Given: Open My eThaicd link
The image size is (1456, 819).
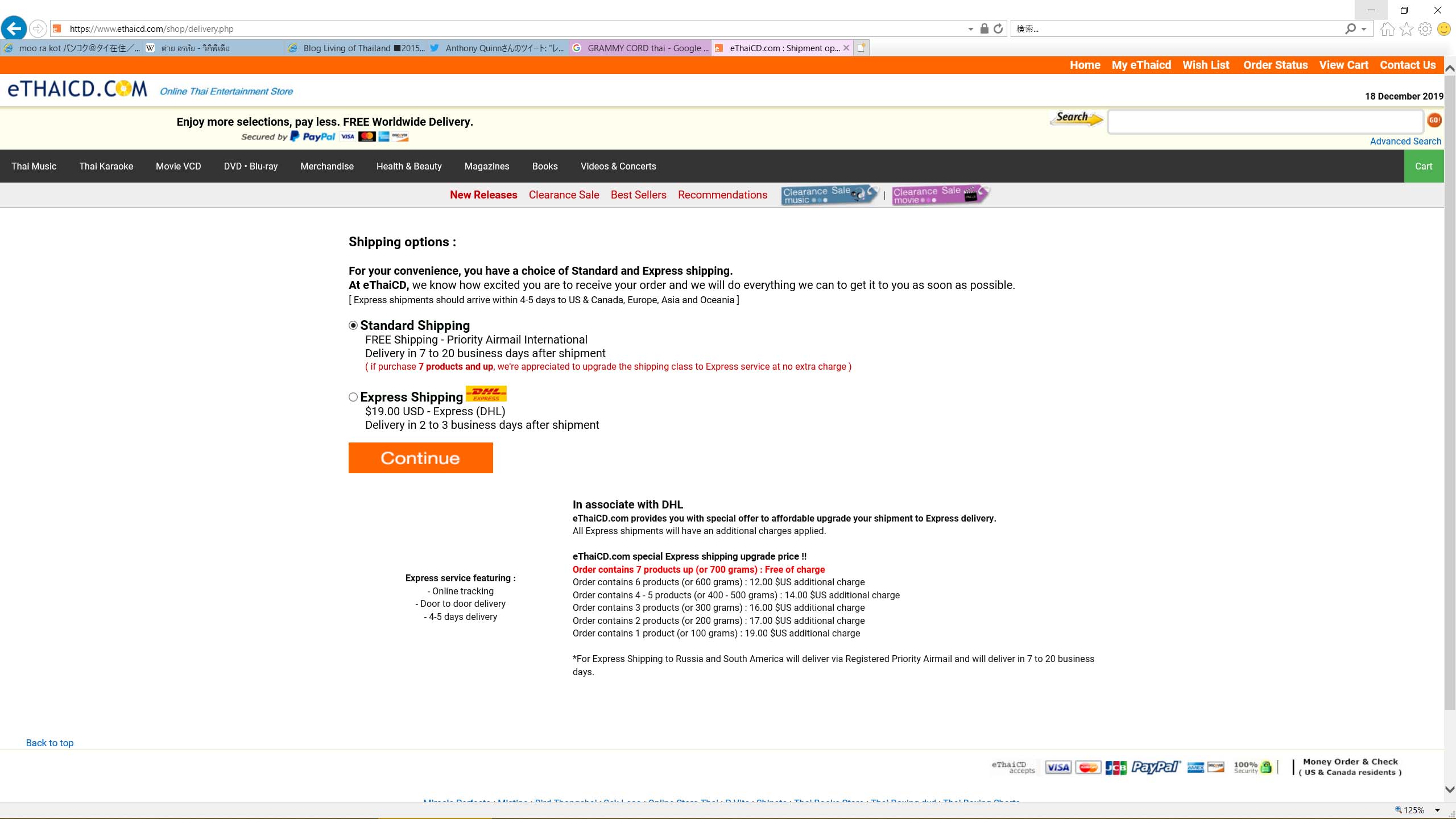Looking at the screenshot, I should point(1141,65).
